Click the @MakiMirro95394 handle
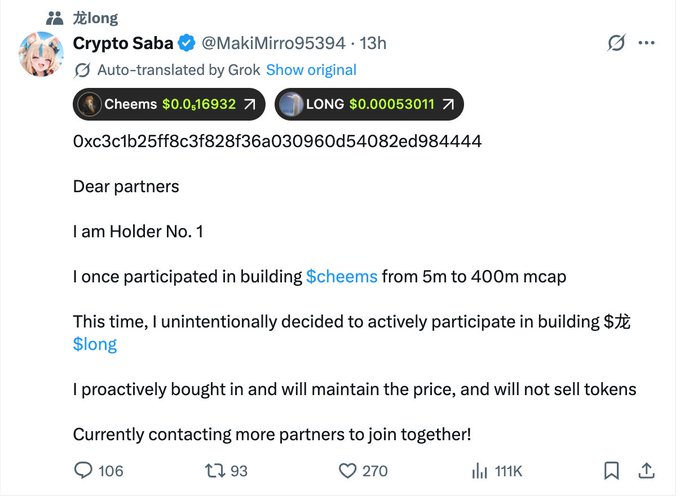 (x=273, y=43)
